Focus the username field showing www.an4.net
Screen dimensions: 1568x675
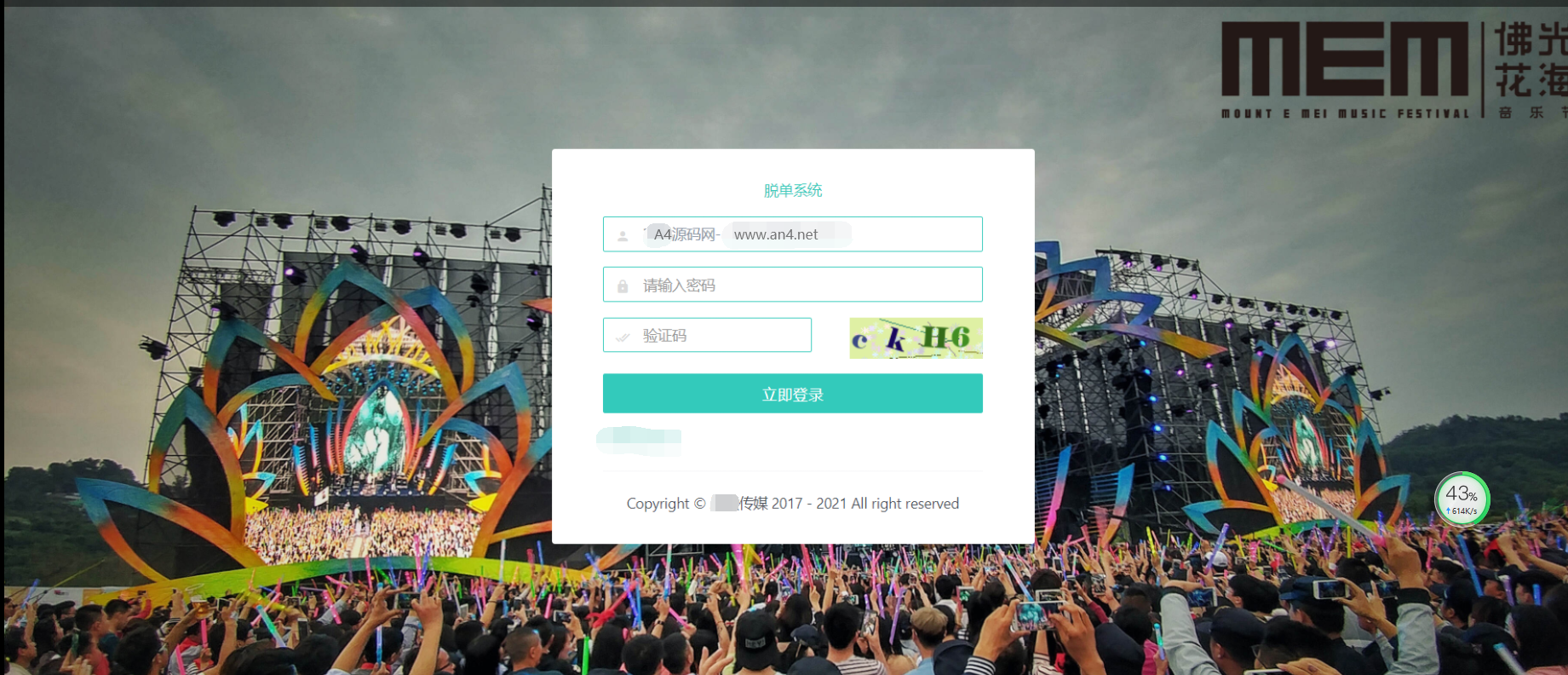[x=792, y=234]
